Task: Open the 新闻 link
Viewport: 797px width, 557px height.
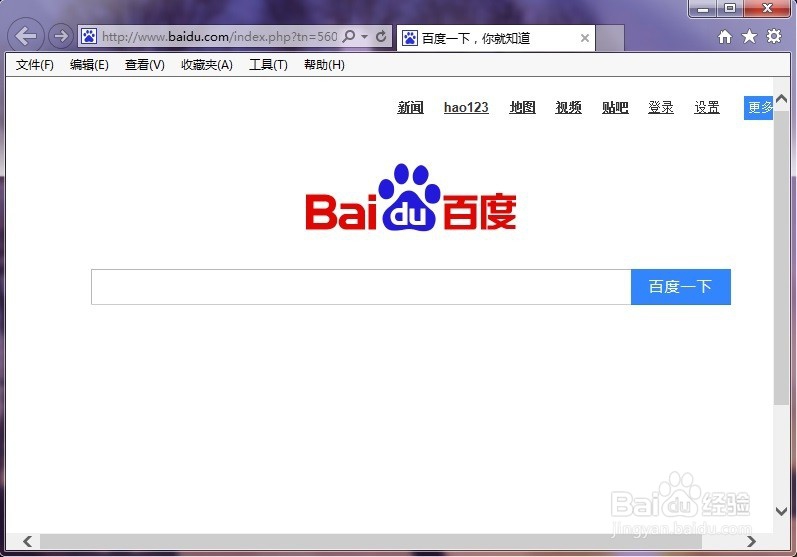Action: pos(410,107)
